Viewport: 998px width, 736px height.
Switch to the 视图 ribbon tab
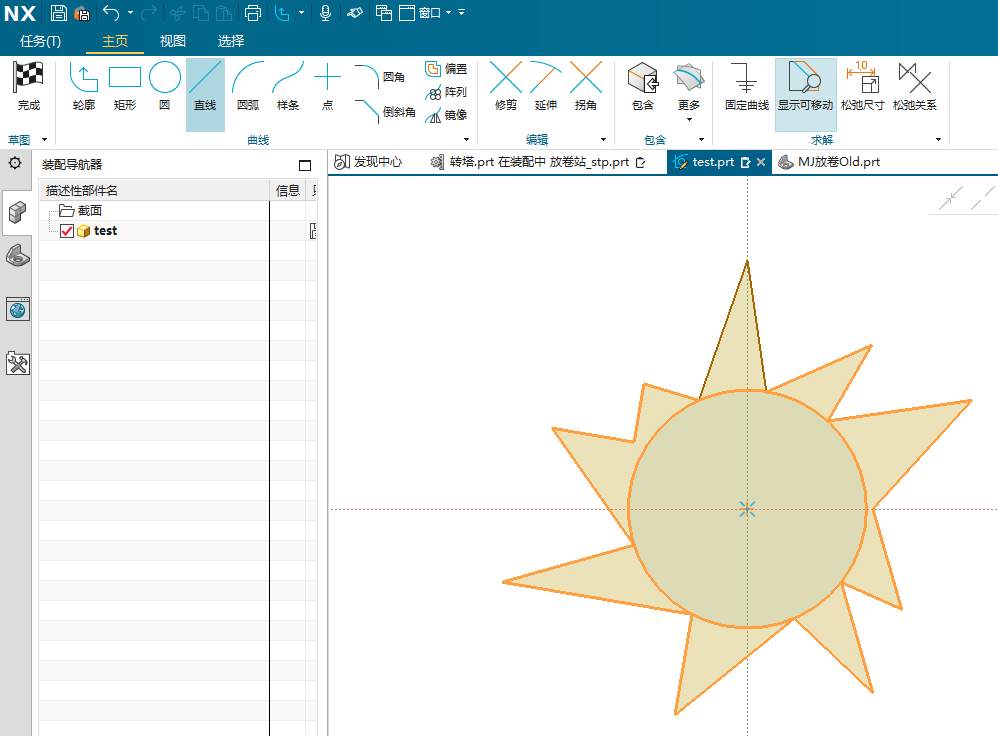pos(173,41)
